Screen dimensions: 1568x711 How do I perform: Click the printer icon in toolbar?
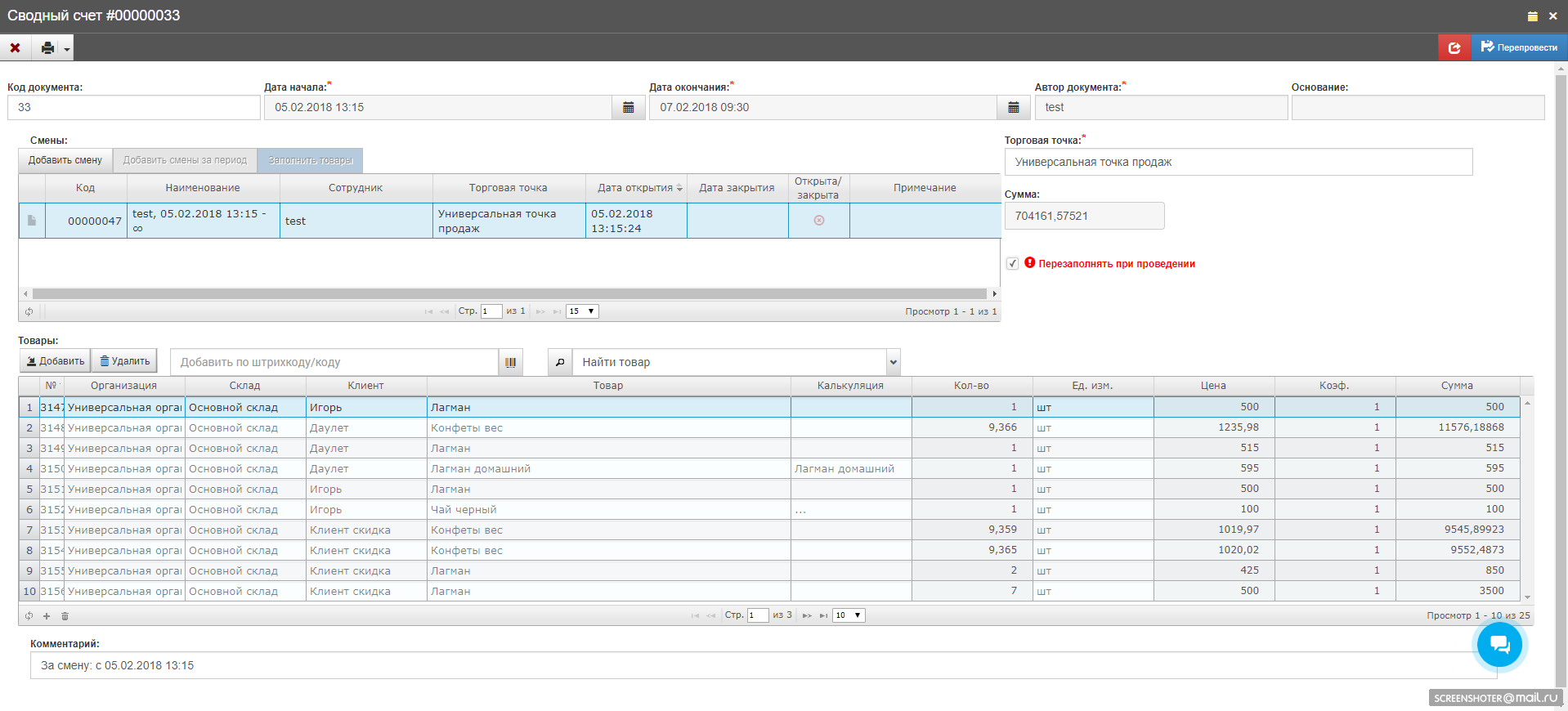pos(48,48)
